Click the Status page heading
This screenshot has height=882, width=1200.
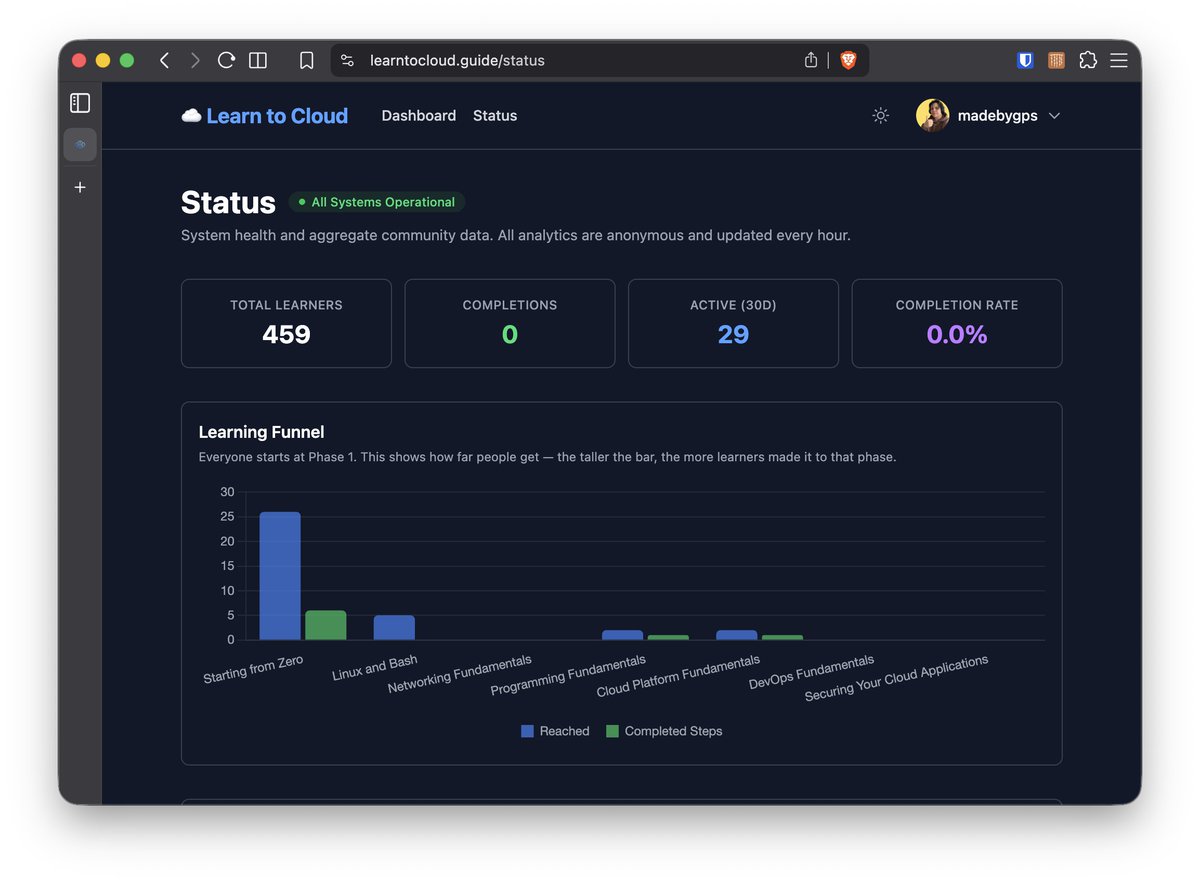tap(228, 202)
